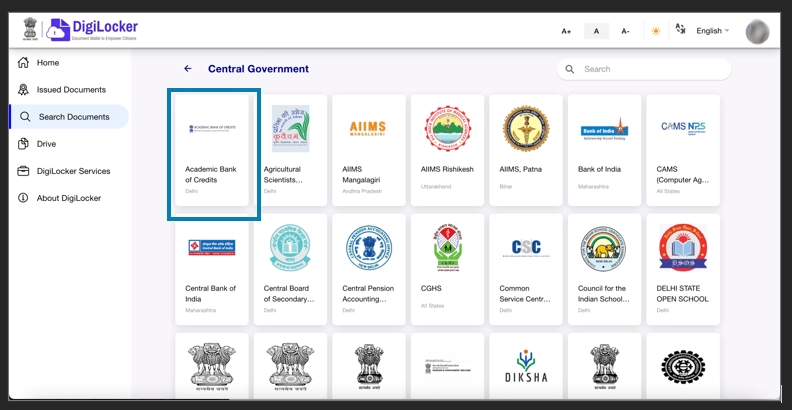
Task: Click 'Central Pension Accounting…' title
Action: 368,294
